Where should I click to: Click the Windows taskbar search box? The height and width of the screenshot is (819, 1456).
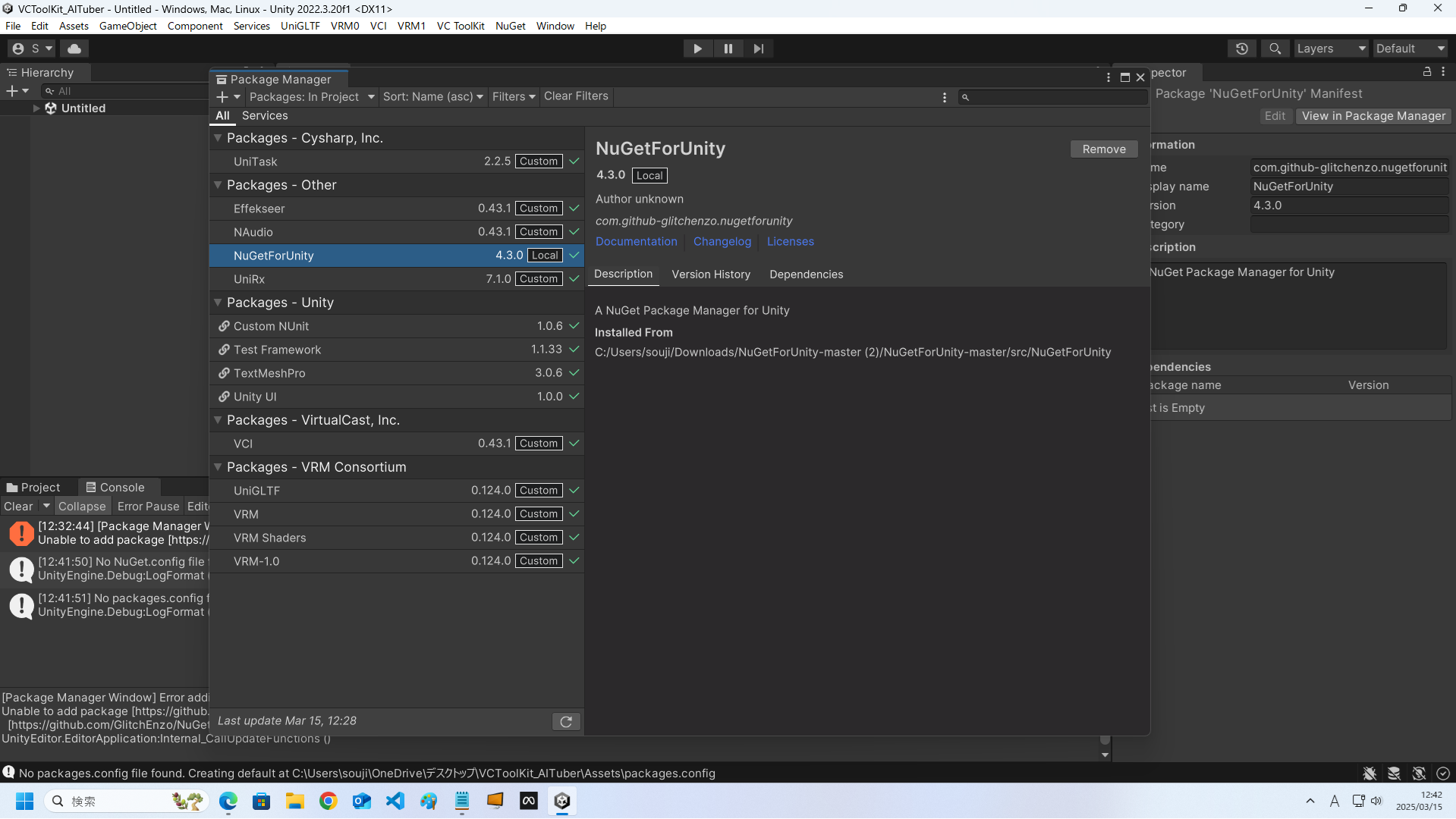(x=127, y=802)
